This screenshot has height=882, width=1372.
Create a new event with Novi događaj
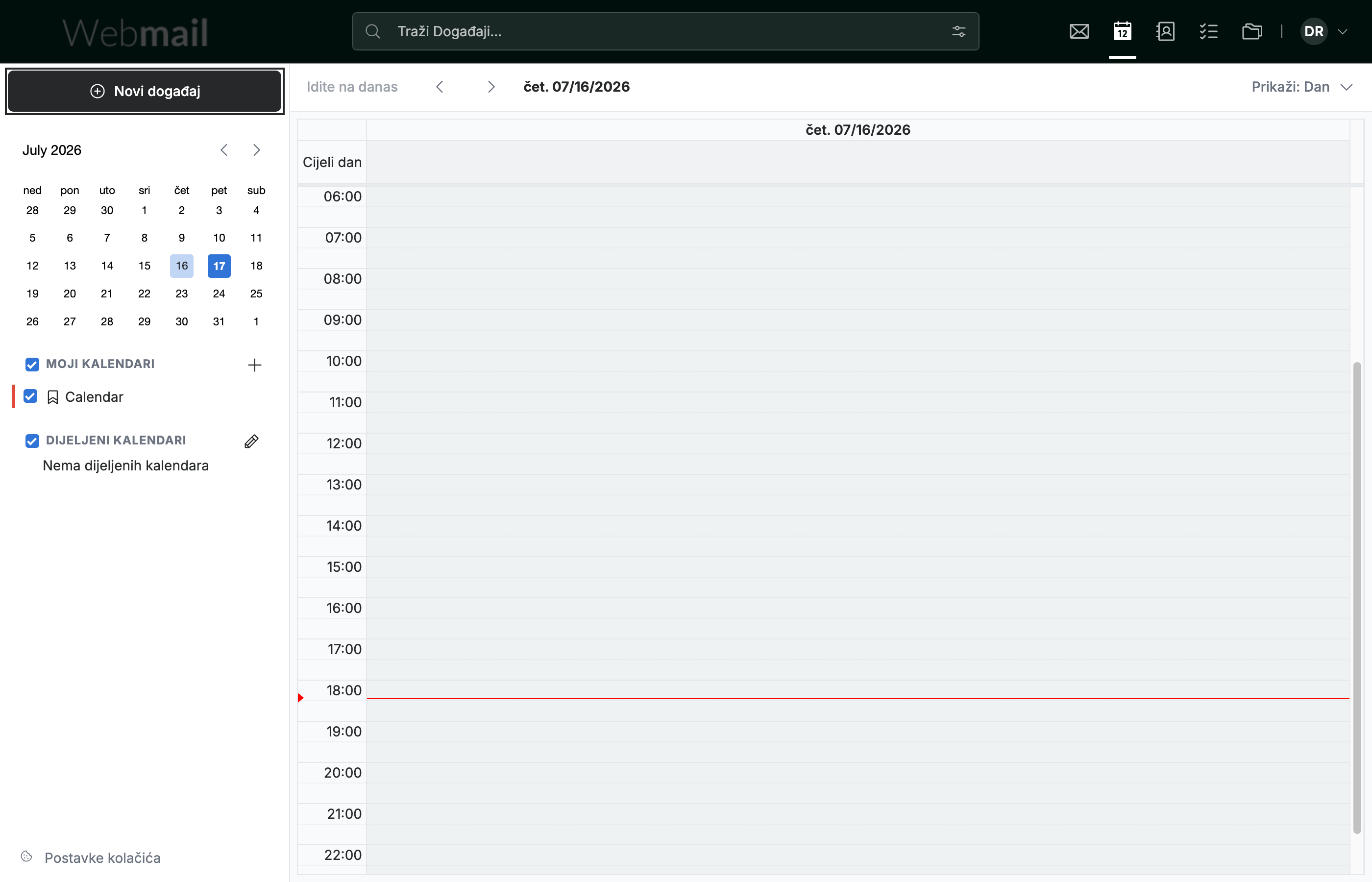tap(145, 91)
